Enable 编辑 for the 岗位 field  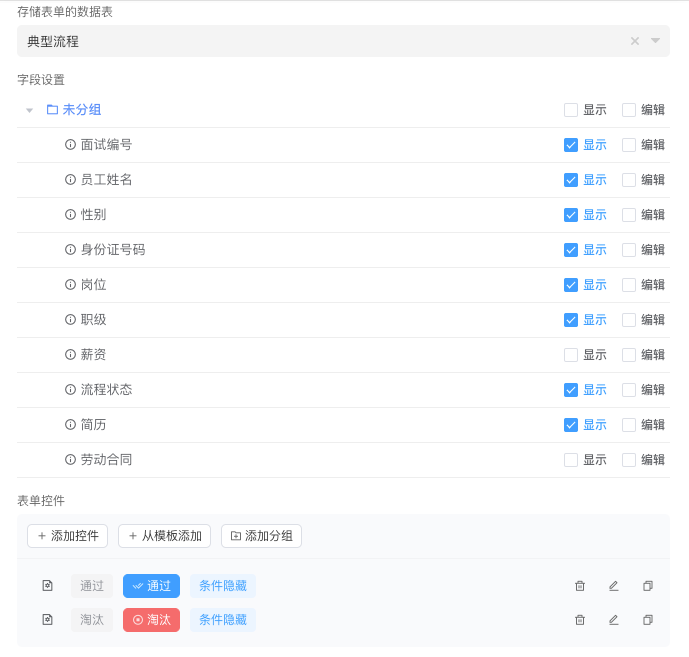pos(629,285)
